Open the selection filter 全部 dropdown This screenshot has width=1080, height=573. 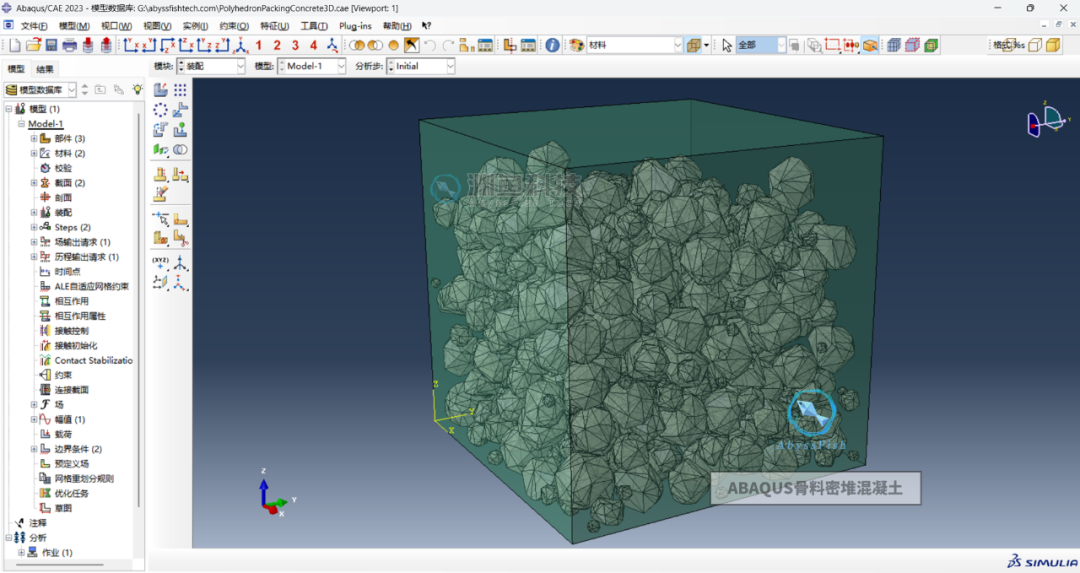coord(760,45)
